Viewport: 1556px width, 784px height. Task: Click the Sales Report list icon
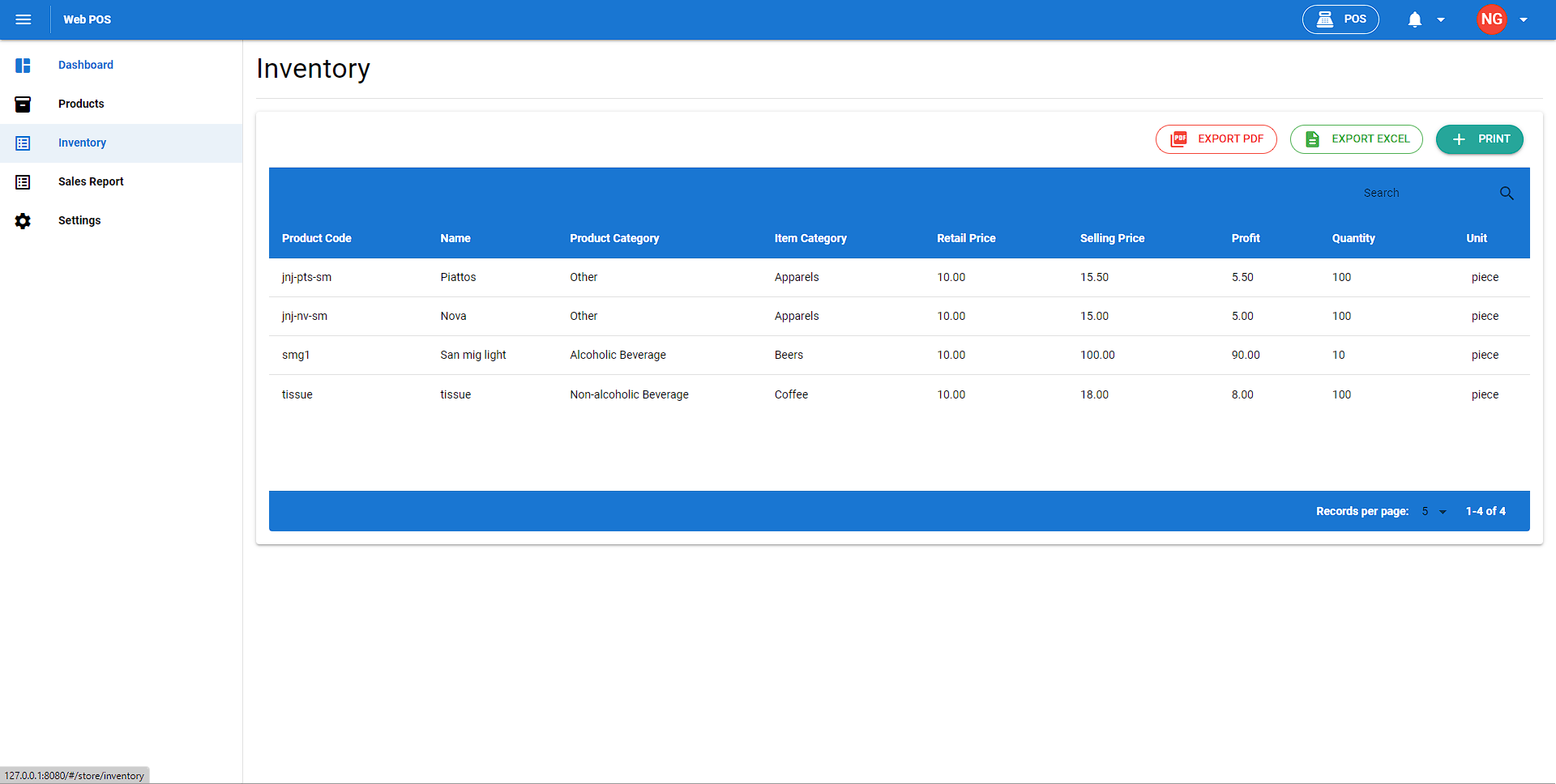(x=23, y=182)
